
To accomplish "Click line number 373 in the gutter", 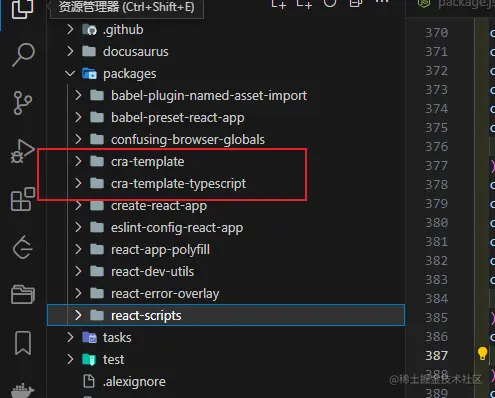I will click(x=437, y=90).
